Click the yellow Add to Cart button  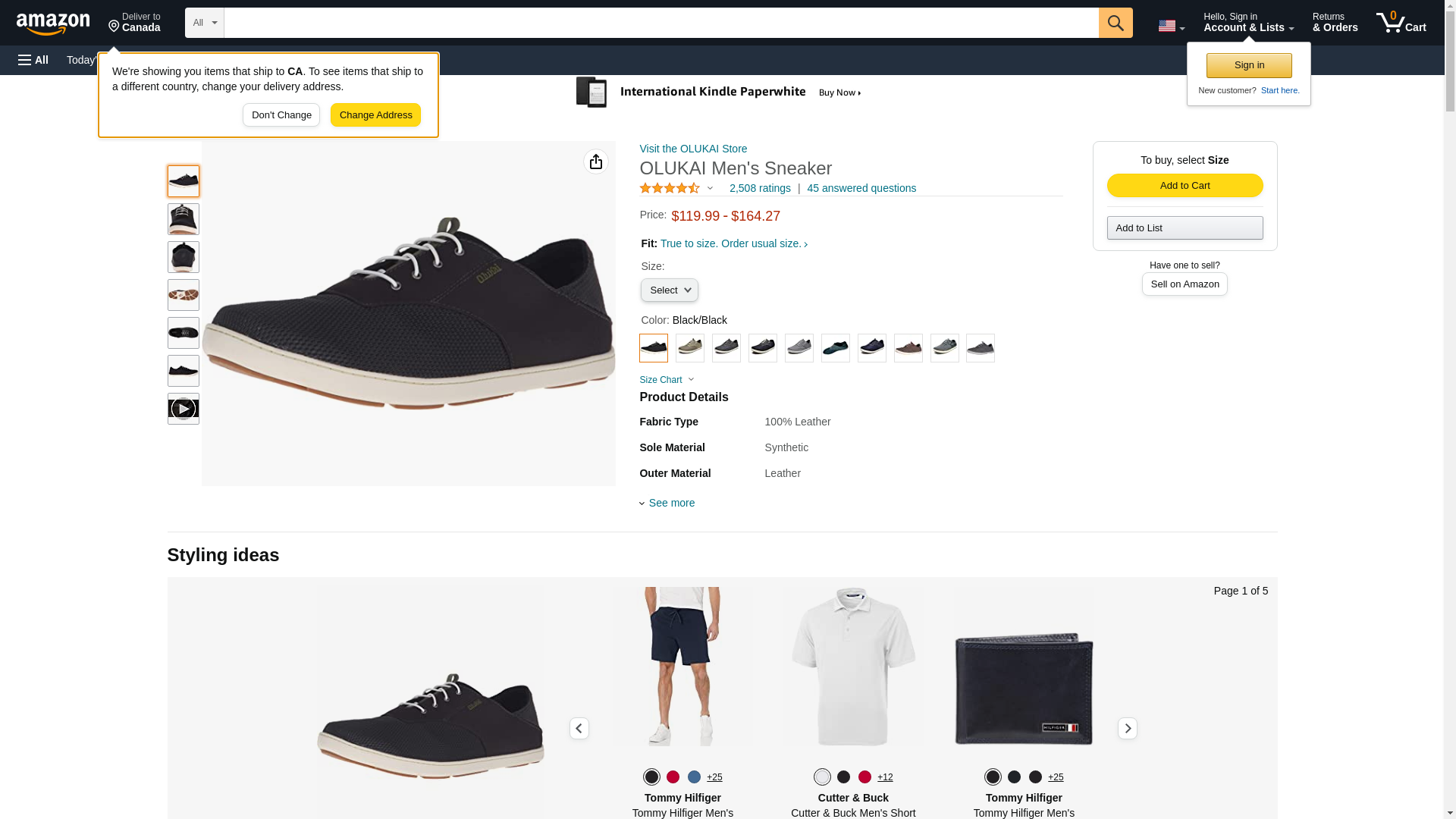(x=1185, y=186)
